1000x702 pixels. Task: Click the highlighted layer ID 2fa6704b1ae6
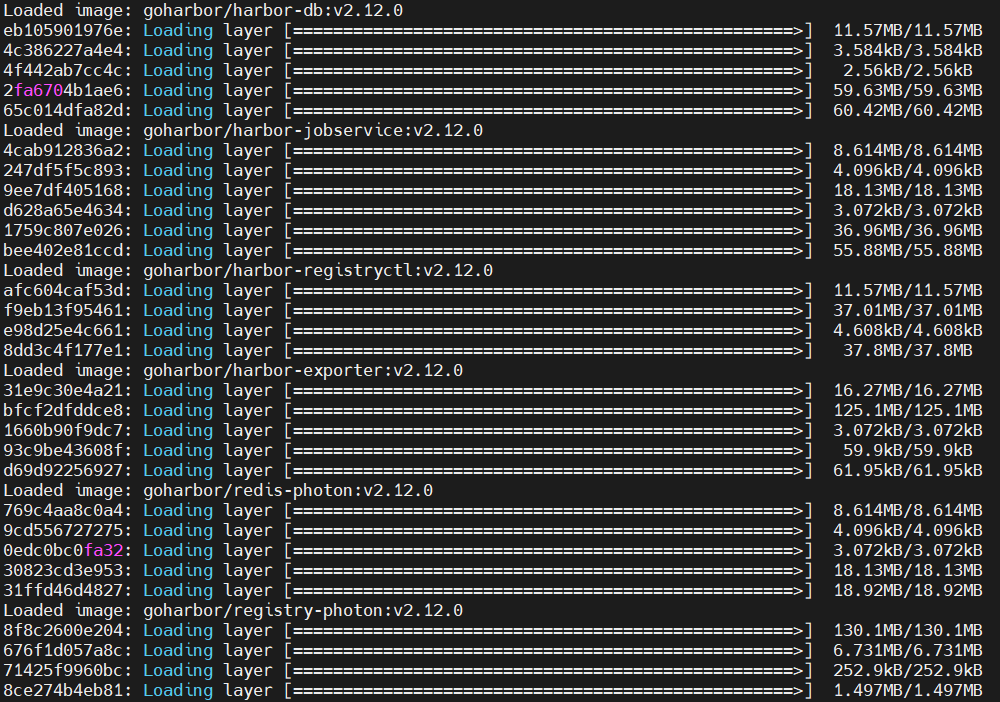[67, 90]
